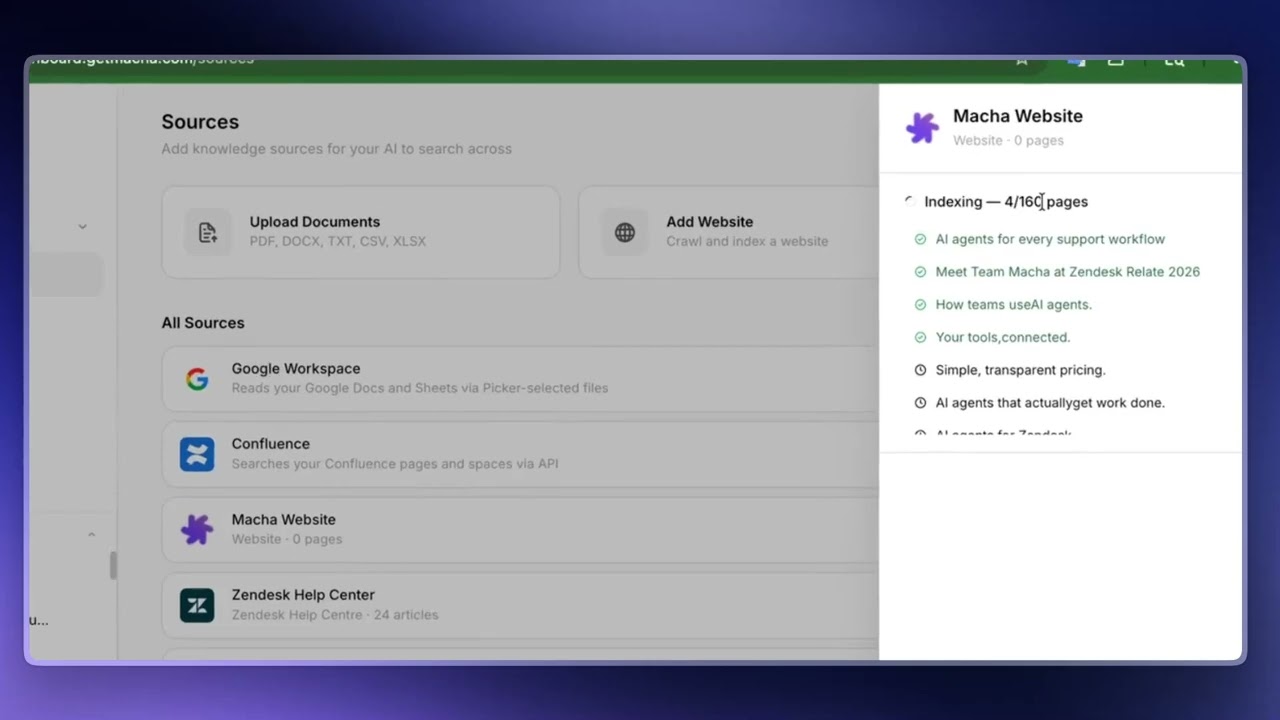The height and width of the screenshot is (720, 1280).
Task: Click 'Macha Website' title in side panel
Action: point(1018,116)
